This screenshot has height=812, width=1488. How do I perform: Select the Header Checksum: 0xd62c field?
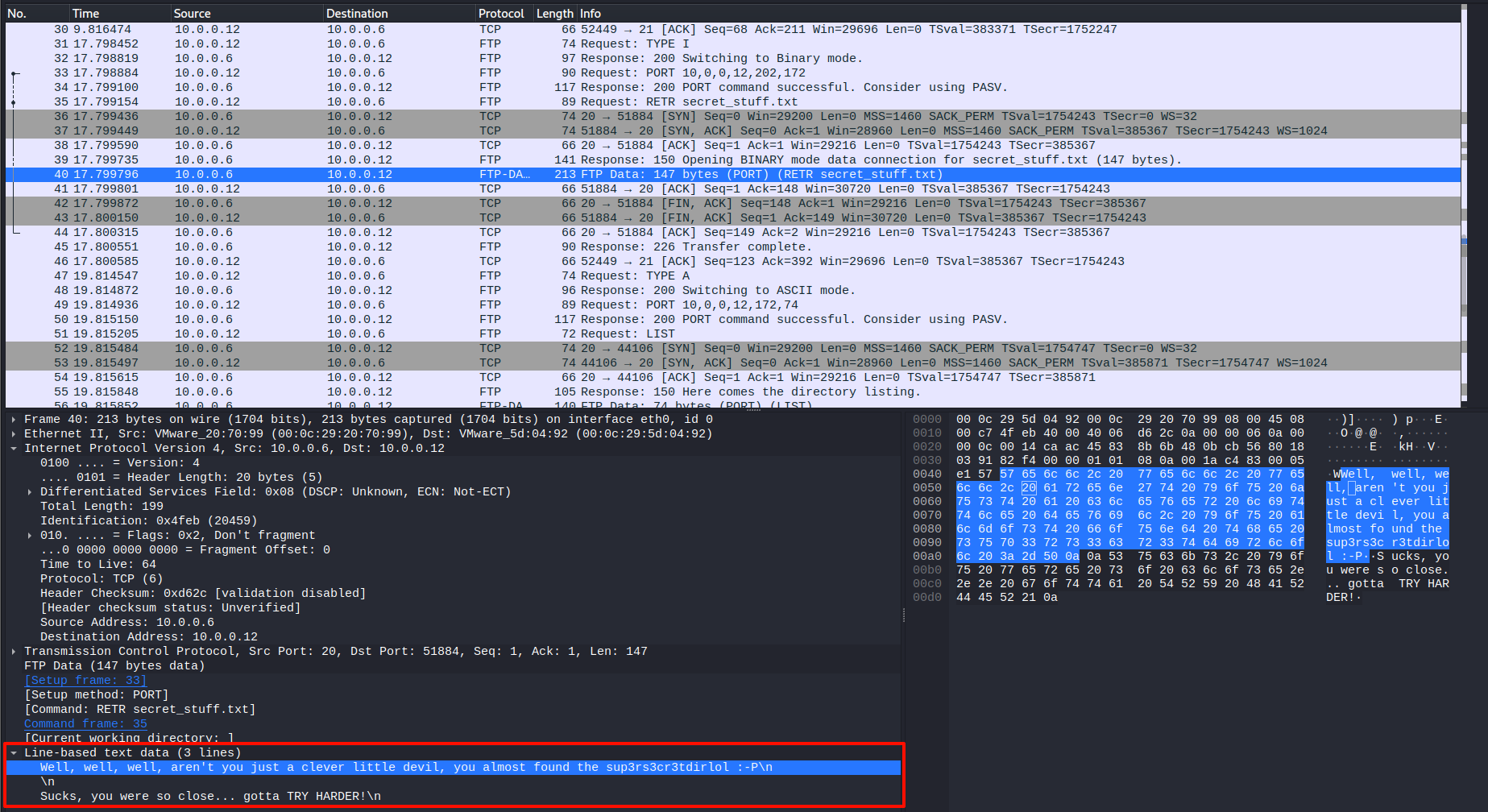(x=453, y=594)
